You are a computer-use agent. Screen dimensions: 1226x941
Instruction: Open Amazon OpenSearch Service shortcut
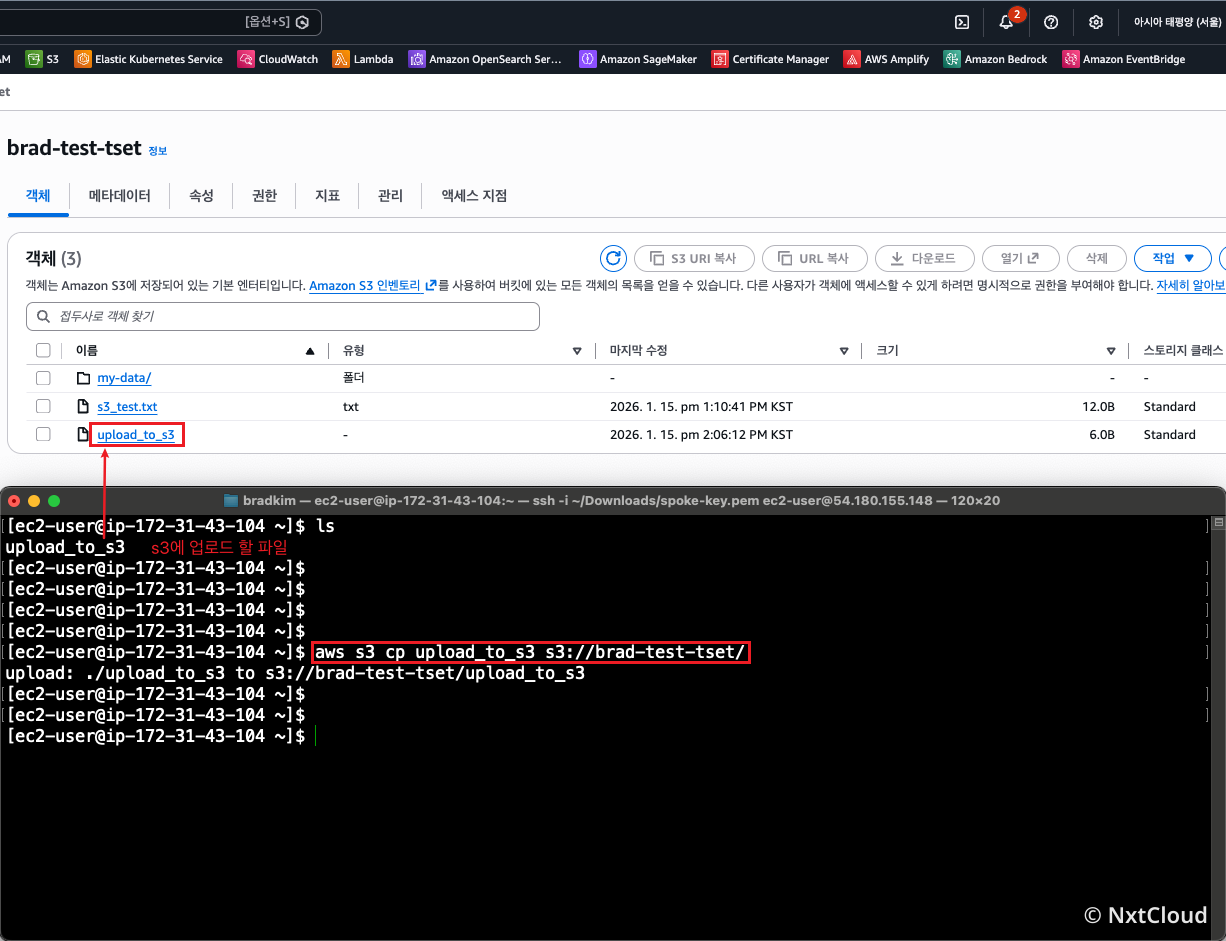coord(485,59)
